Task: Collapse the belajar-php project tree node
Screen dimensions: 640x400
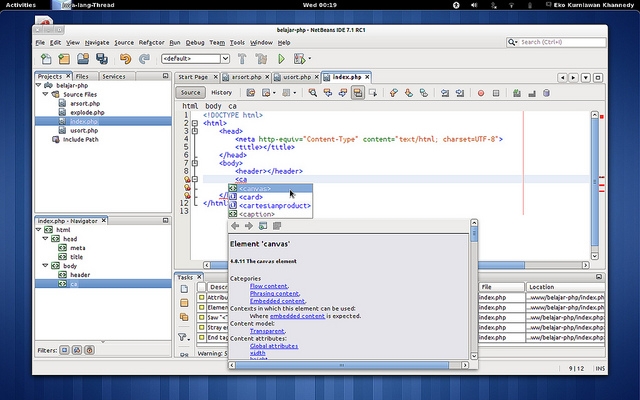Action: tap(38, 86)
